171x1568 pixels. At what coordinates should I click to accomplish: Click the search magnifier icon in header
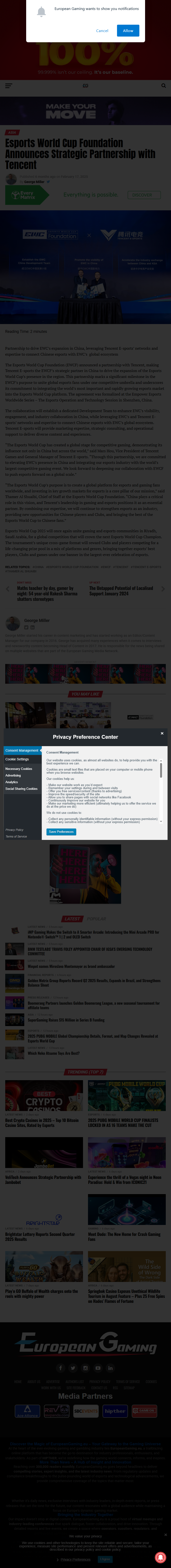click(x=163, y=86)
